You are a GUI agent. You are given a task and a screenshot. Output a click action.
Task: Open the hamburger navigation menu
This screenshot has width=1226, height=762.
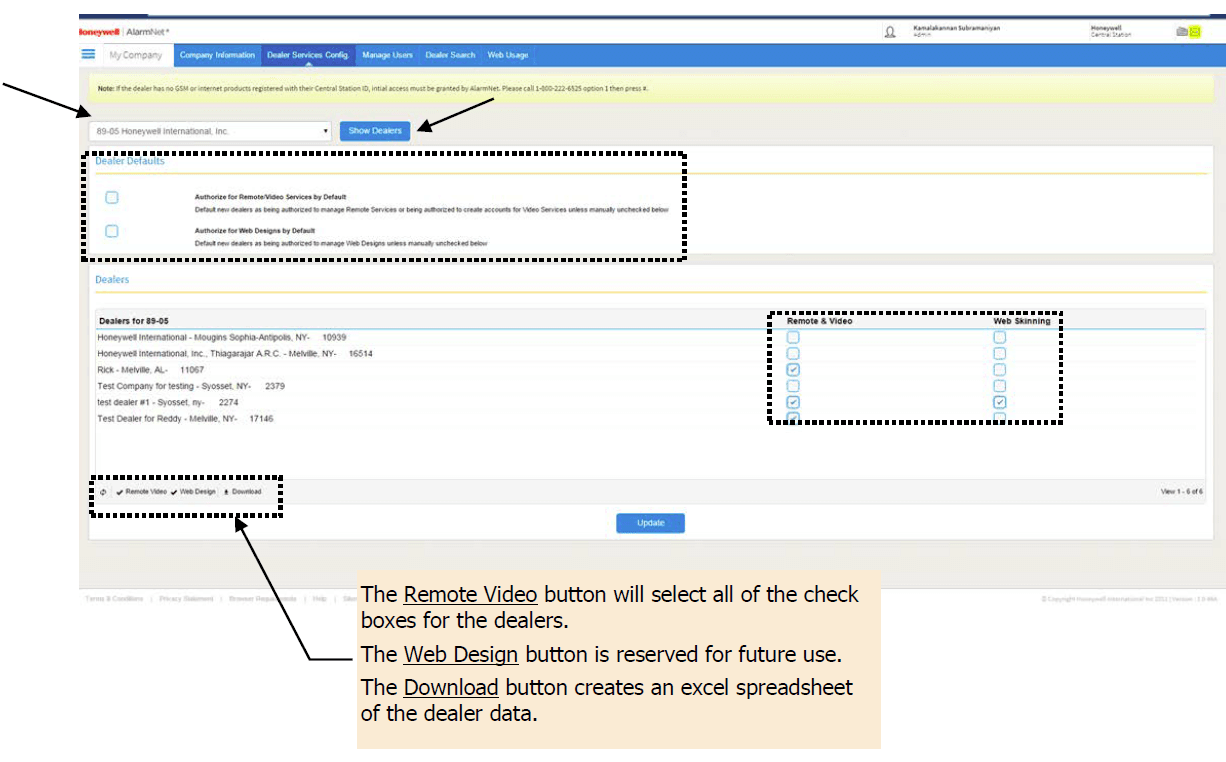tap(88, 54)
